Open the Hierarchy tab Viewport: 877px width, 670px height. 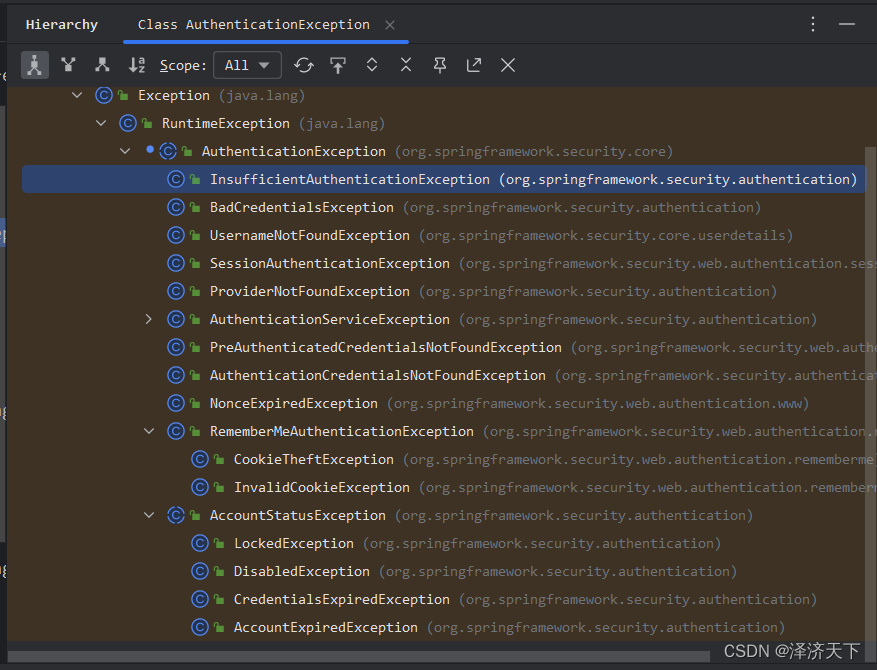click(x=62, y=25)
